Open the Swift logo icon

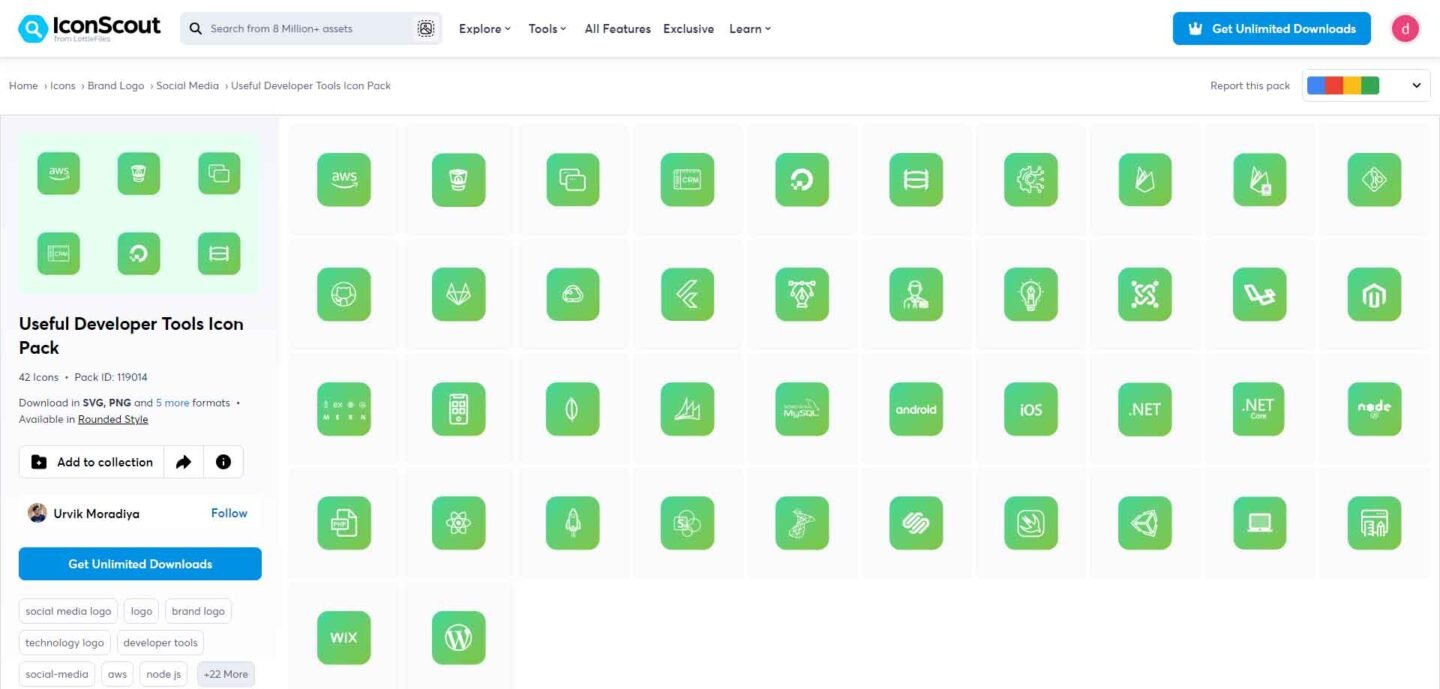(x=1031, y=523)
